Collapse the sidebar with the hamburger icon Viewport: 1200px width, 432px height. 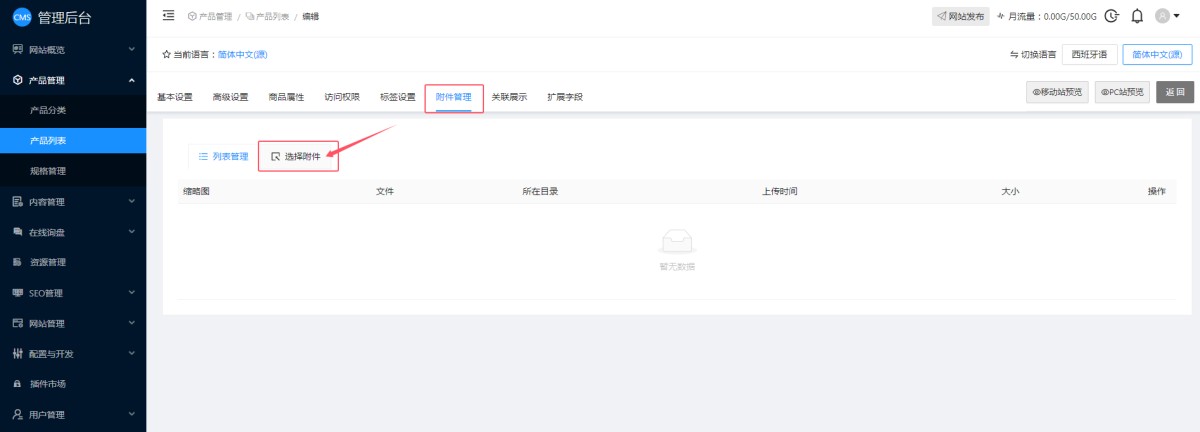[x=168, y=15]
